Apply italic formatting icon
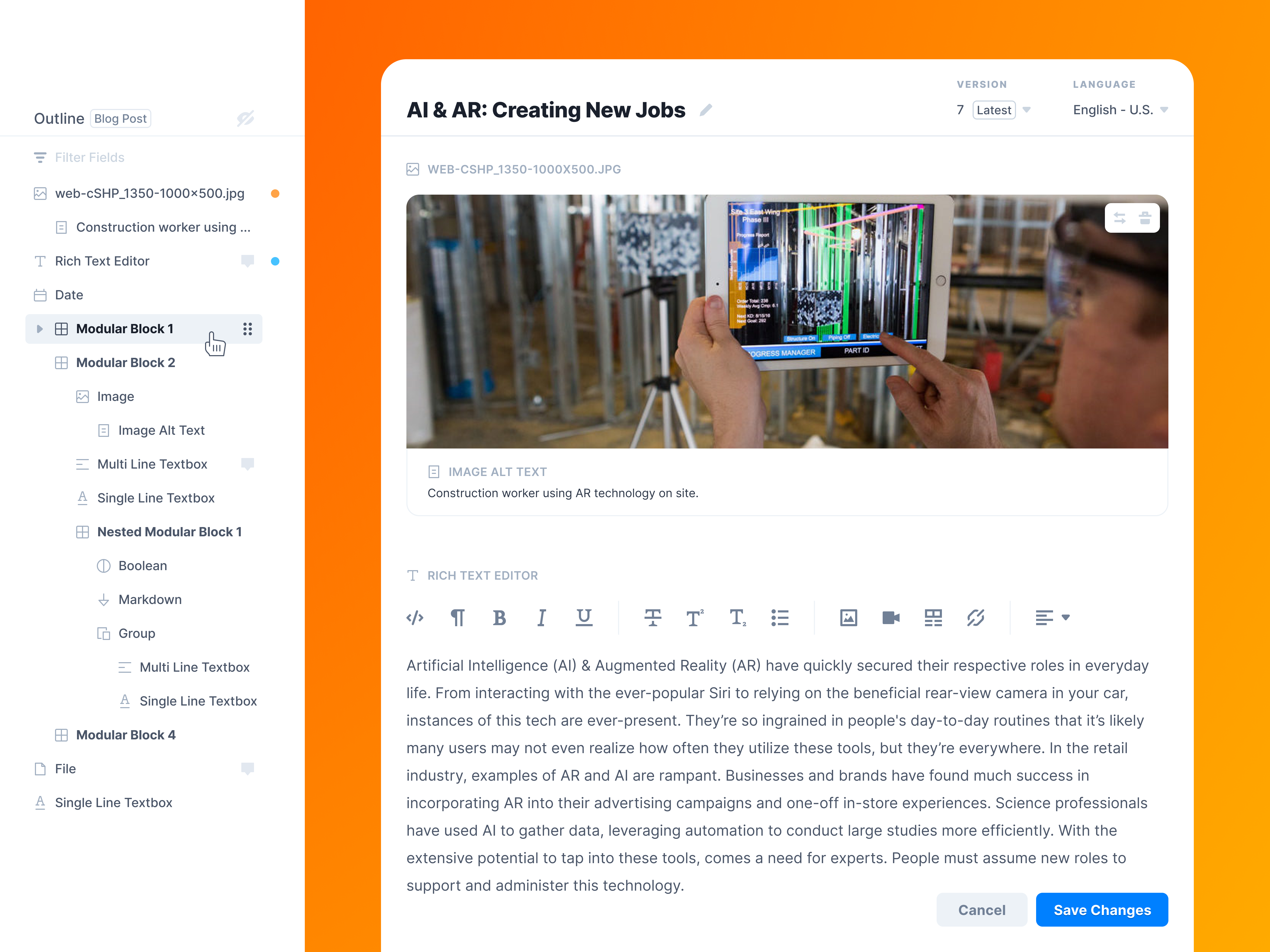The width and height of the screenshot is (1270, 952). click(x=541, y=617)
